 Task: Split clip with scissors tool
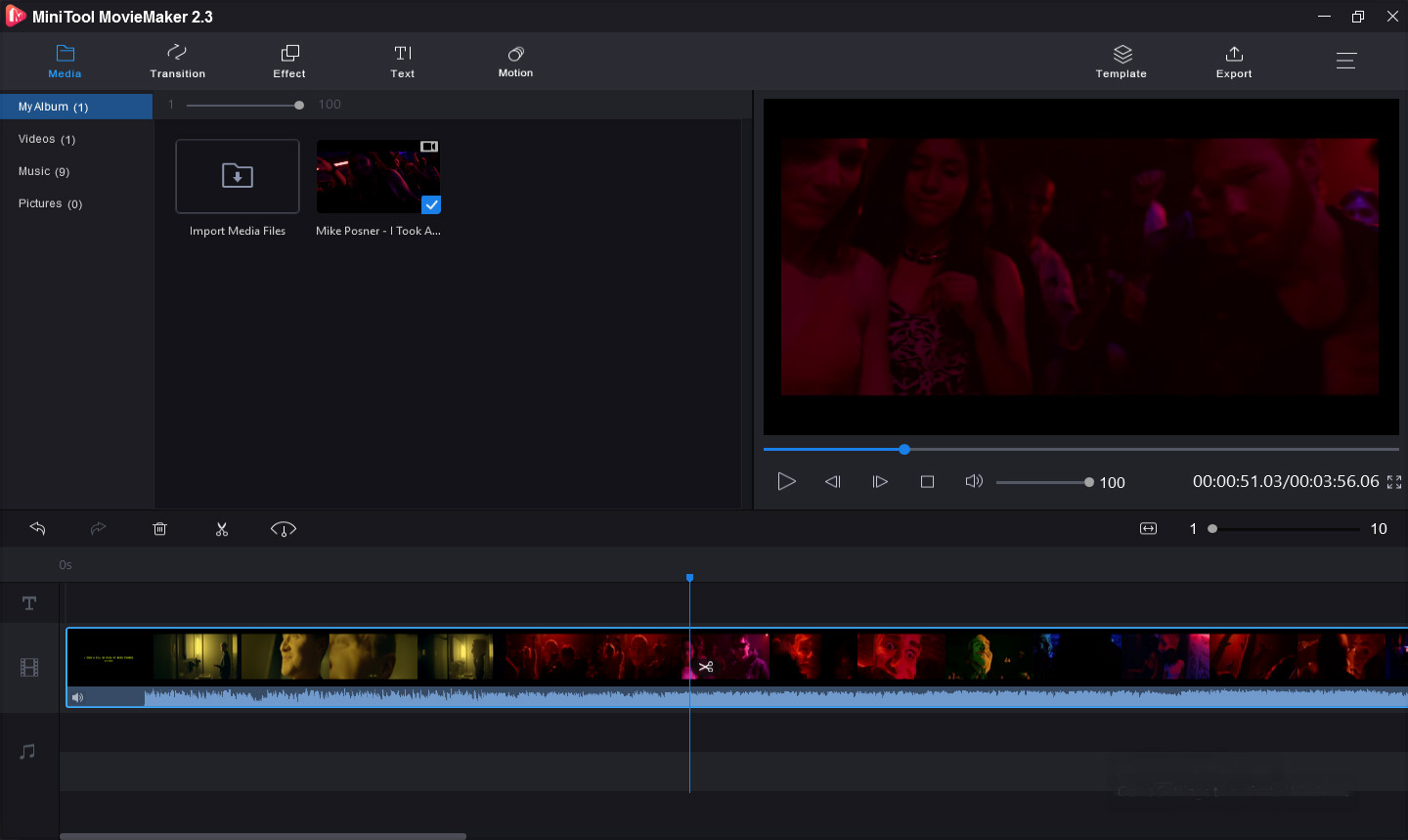[x=222, y=529]
